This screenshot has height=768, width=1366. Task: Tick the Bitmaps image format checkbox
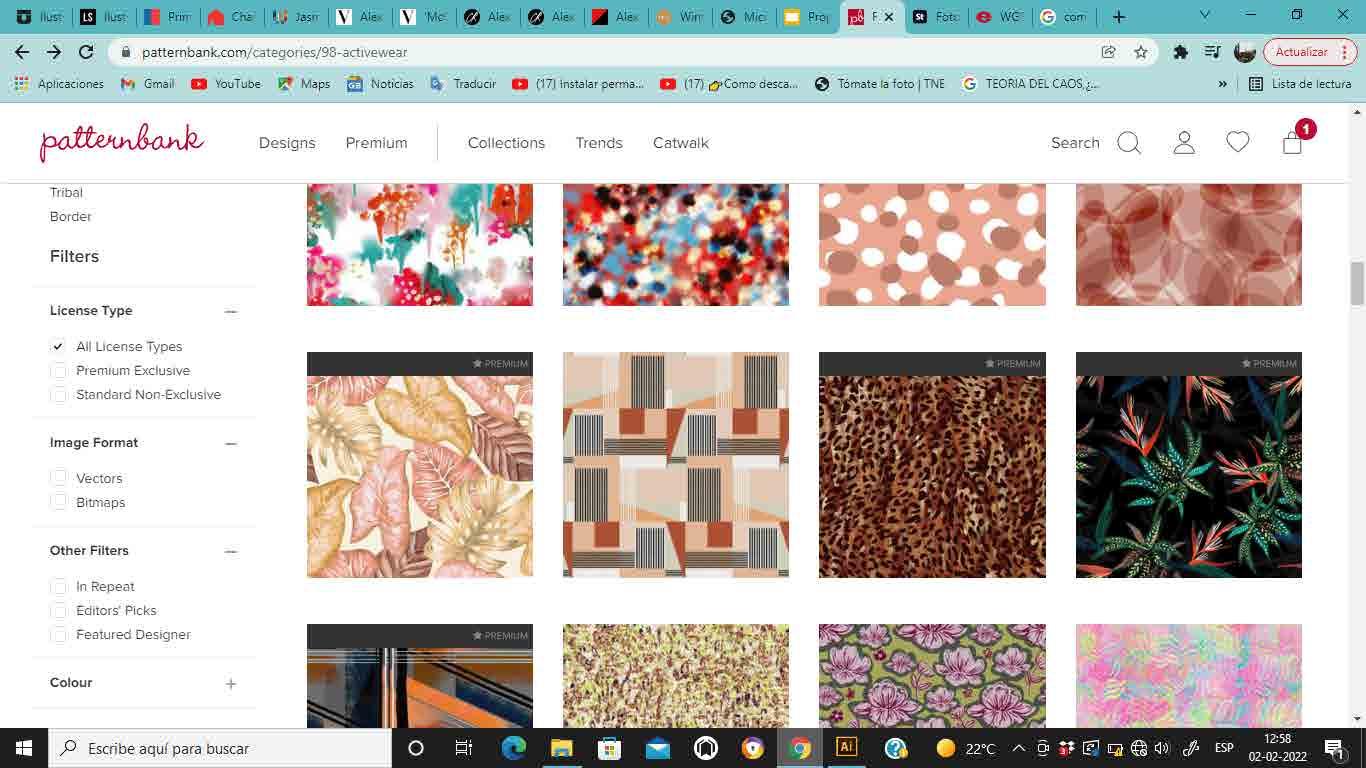[59, 502]
